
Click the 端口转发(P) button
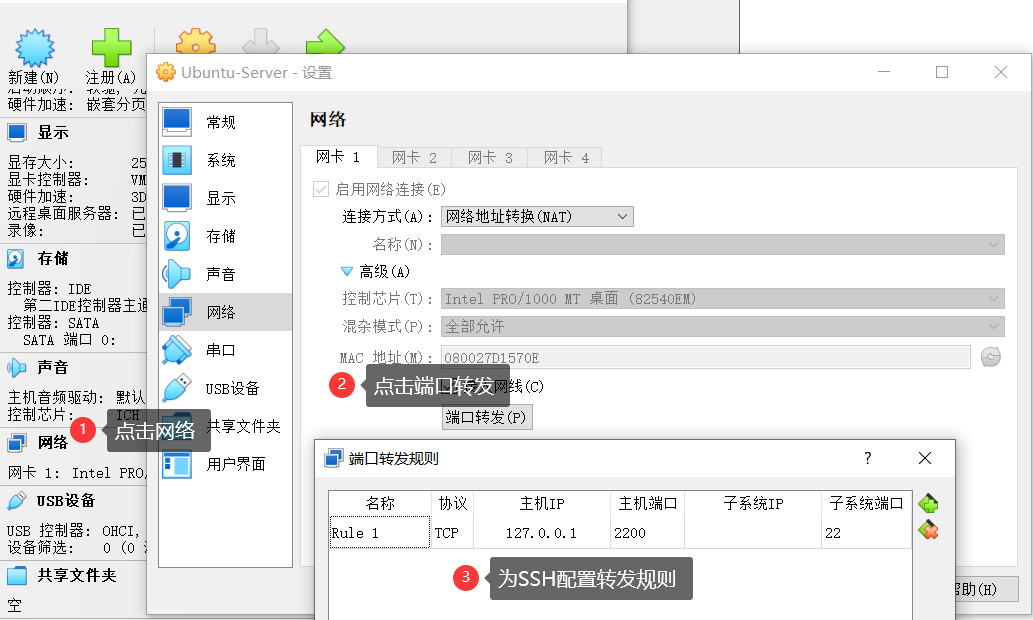point(487,417)
